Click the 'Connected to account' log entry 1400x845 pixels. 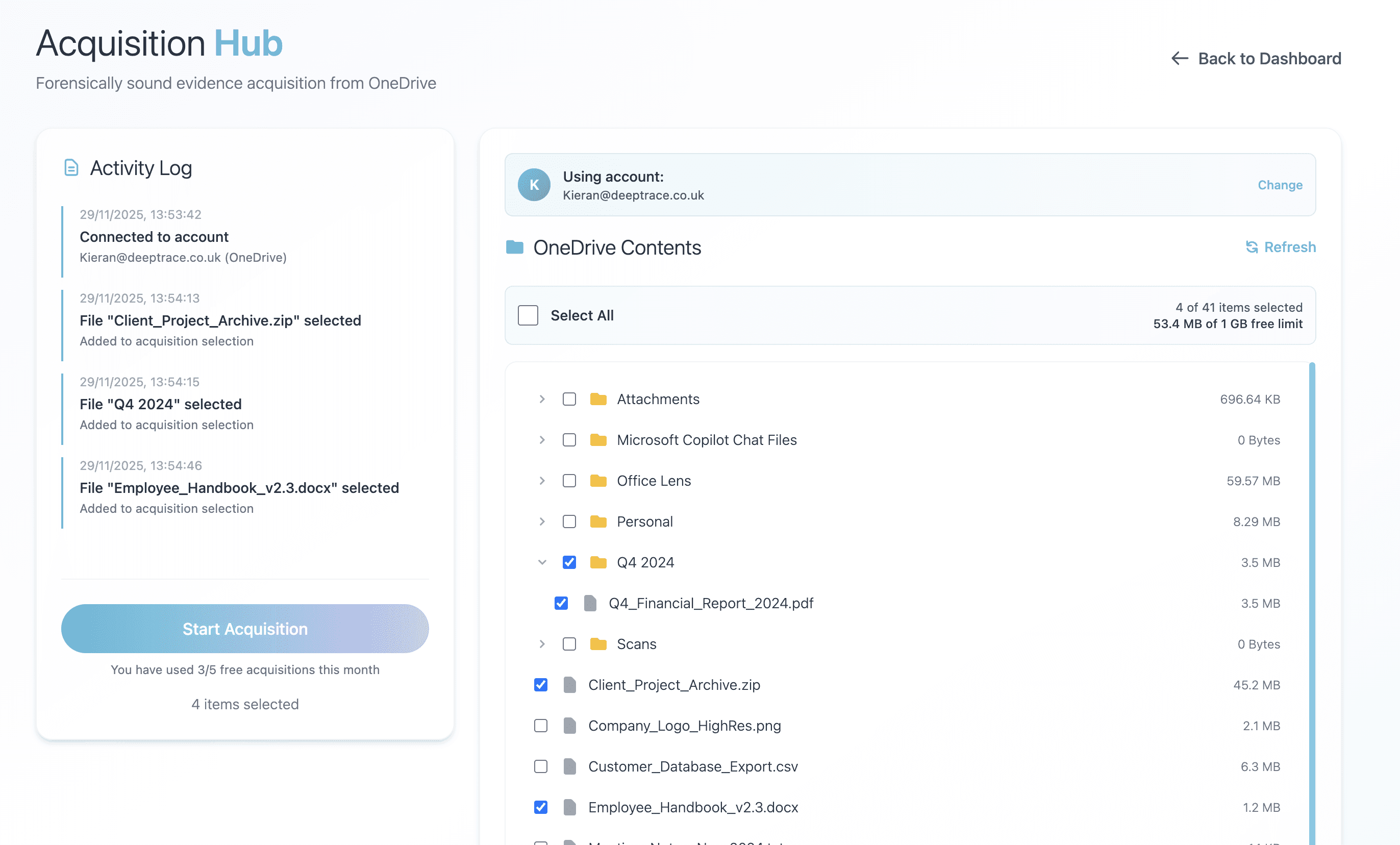point(245,241)
